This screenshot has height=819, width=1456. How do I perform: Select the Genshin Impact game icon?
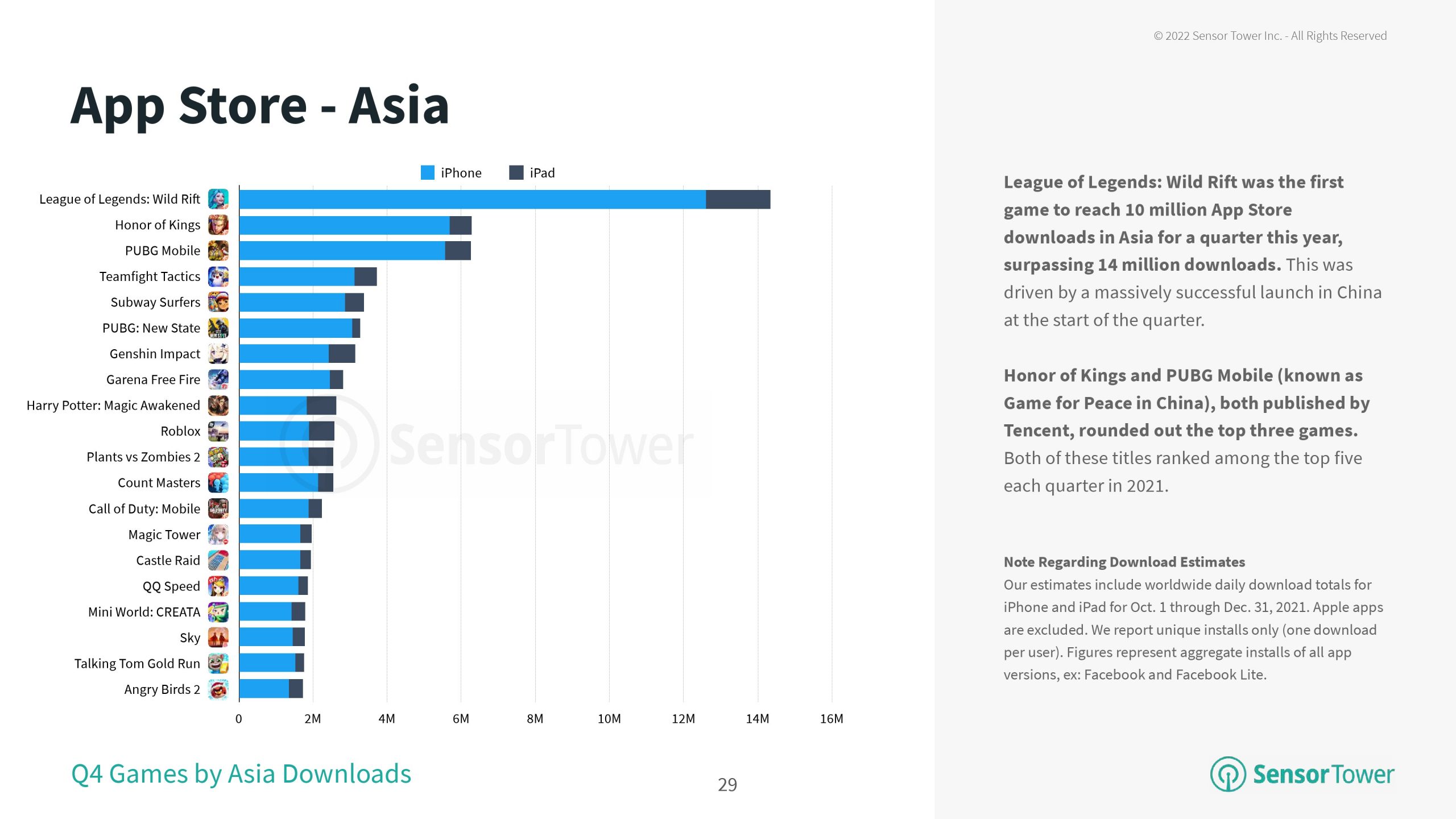coord(218,354)
